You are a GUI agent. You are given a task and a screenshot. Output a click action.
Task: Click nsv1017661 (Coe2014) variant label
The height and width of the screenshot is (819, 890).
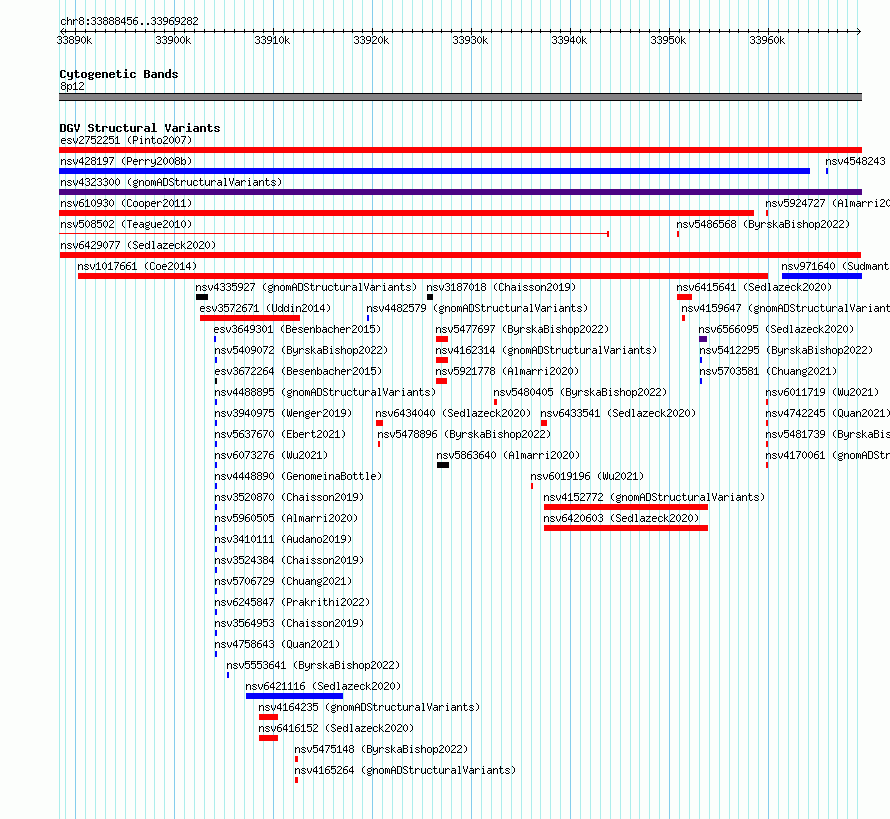click(137, 266)
